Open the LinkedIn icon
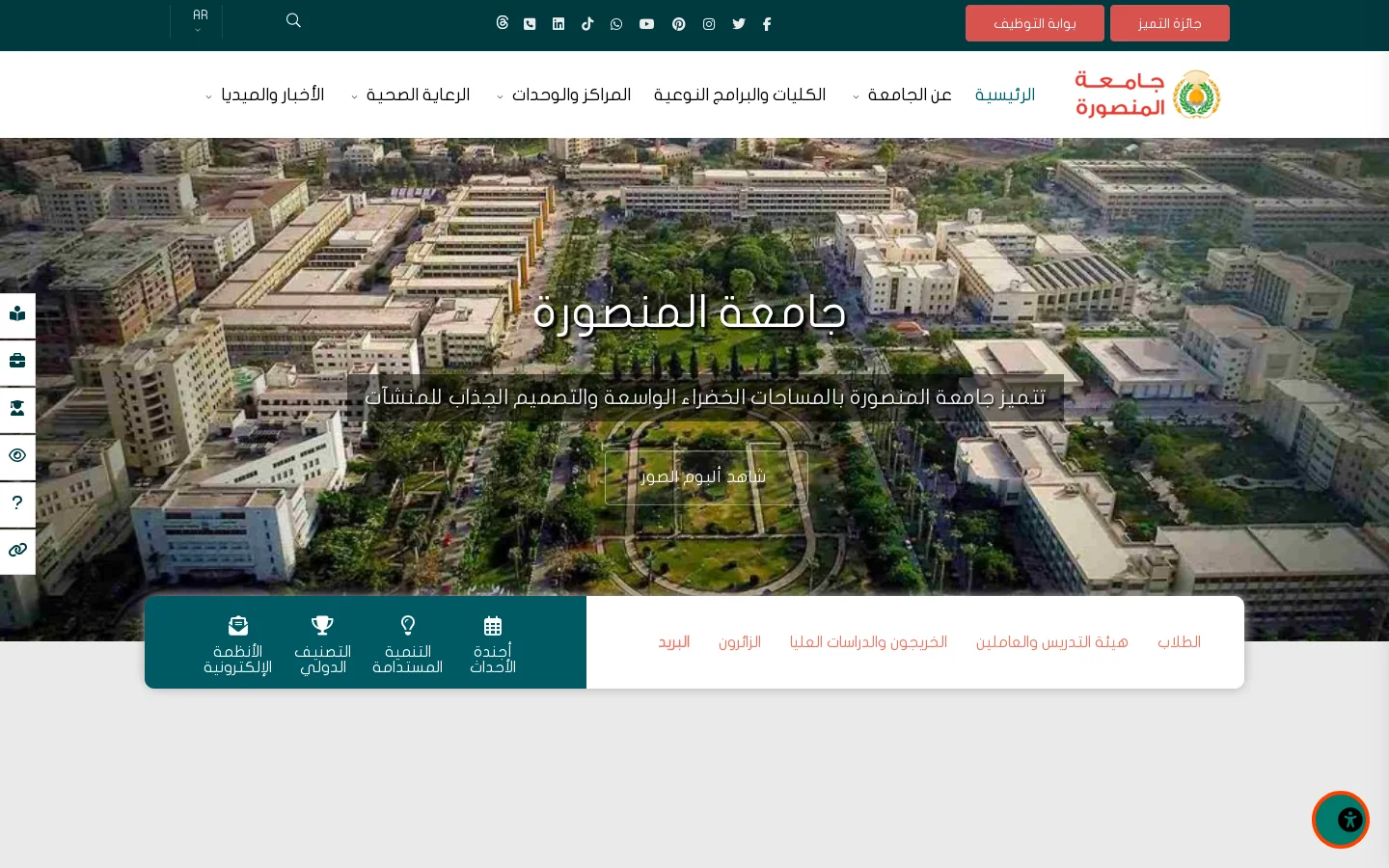1389x868 pixels. coord(558,24)
